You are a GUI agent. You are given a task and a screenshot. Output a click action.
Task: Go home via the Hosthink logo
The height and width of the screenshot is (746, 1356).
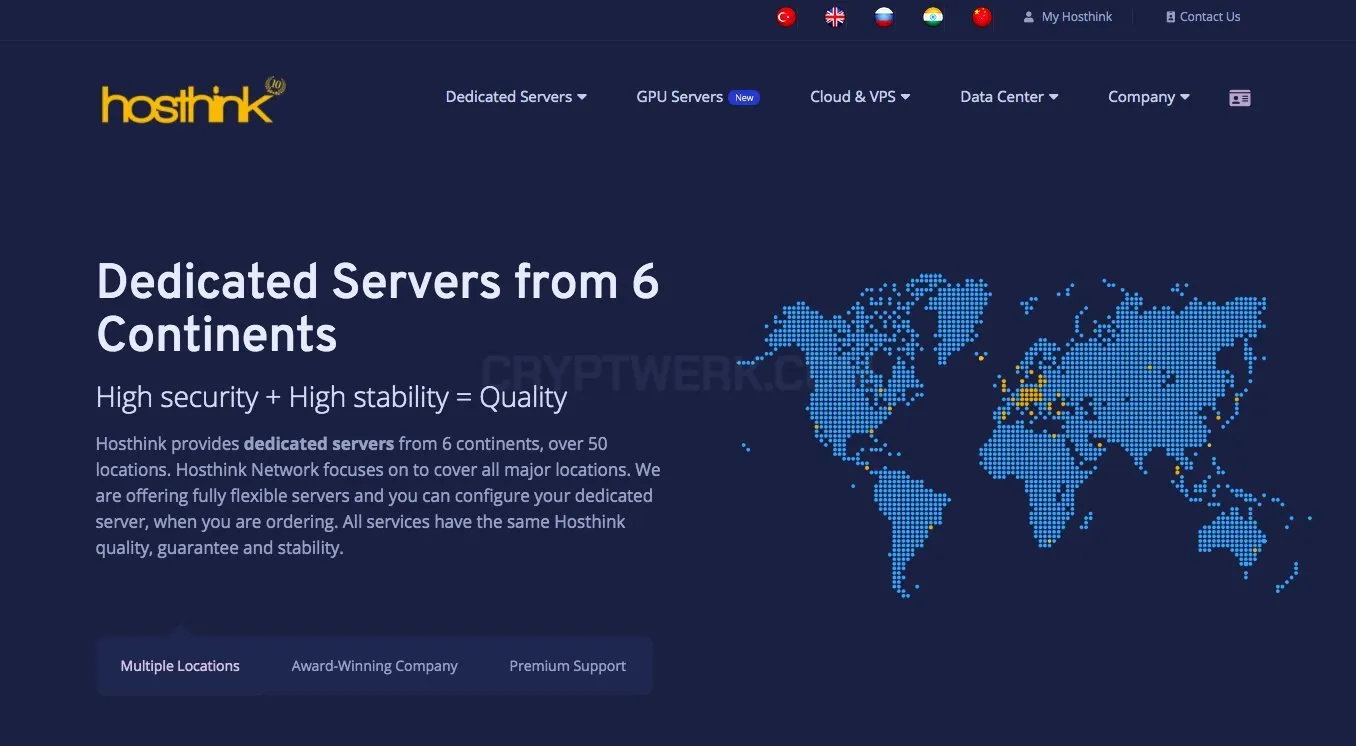[x=193, y=101]
